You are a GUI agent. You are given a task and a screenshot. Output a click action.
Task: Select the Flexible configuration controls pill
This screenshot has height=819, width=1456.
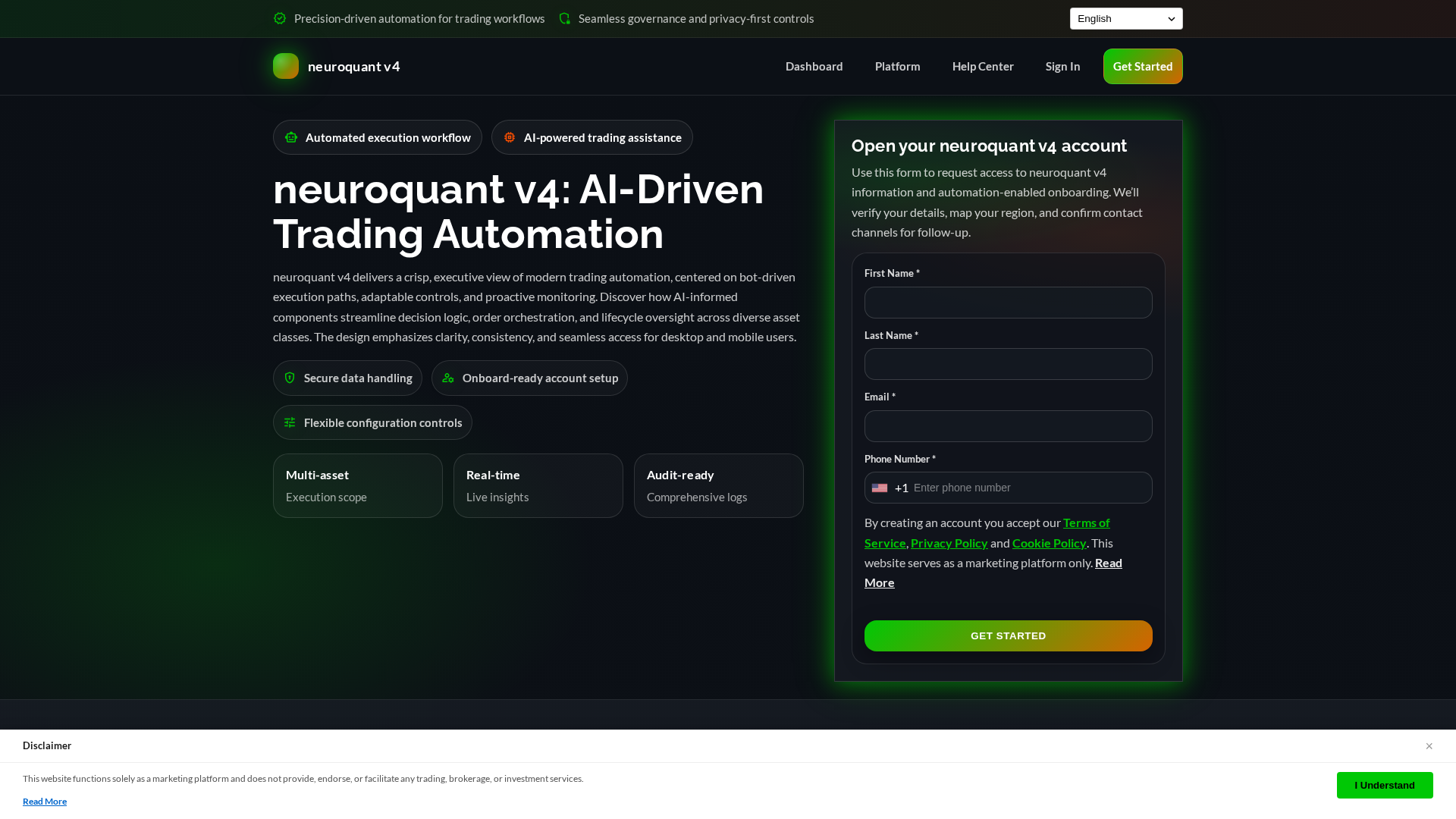tap(372, 422)
